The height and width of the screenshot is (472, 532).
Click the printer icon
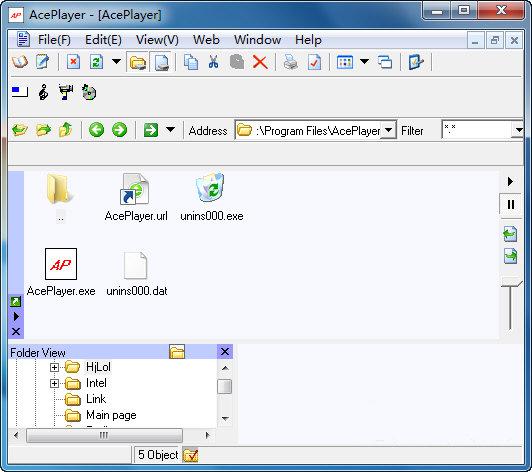tap(291, 62)
